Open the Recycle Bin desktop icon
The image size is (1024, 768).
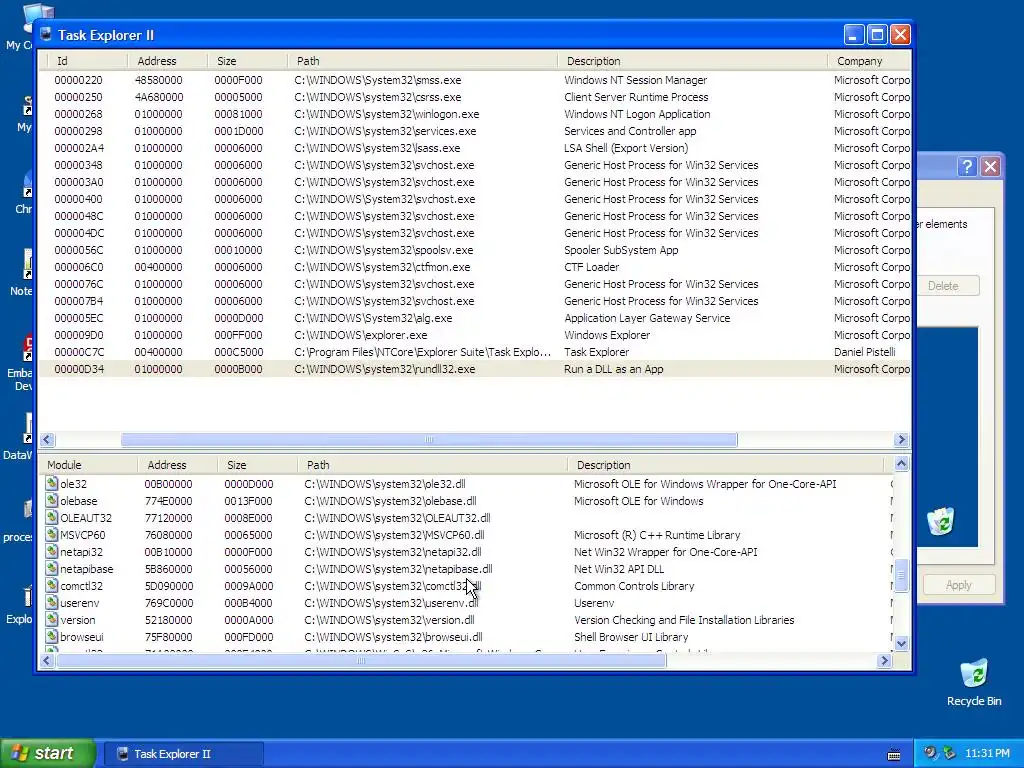point(974,682)
